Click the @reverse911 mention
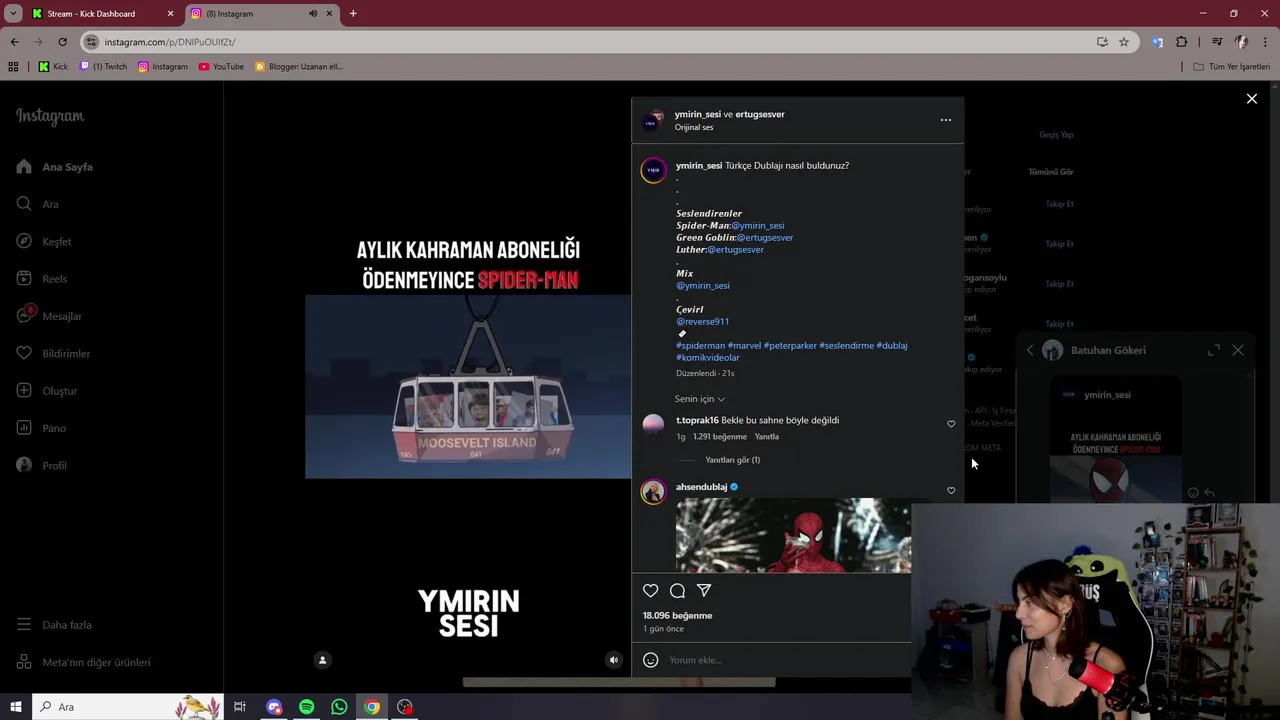The image size is (1280, 720). (702, 322)
